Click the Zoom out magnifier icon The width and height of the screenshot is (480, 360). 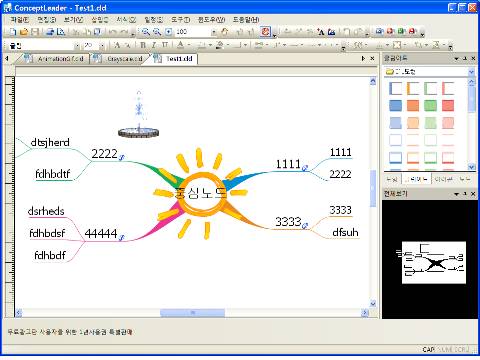[157, 32]
